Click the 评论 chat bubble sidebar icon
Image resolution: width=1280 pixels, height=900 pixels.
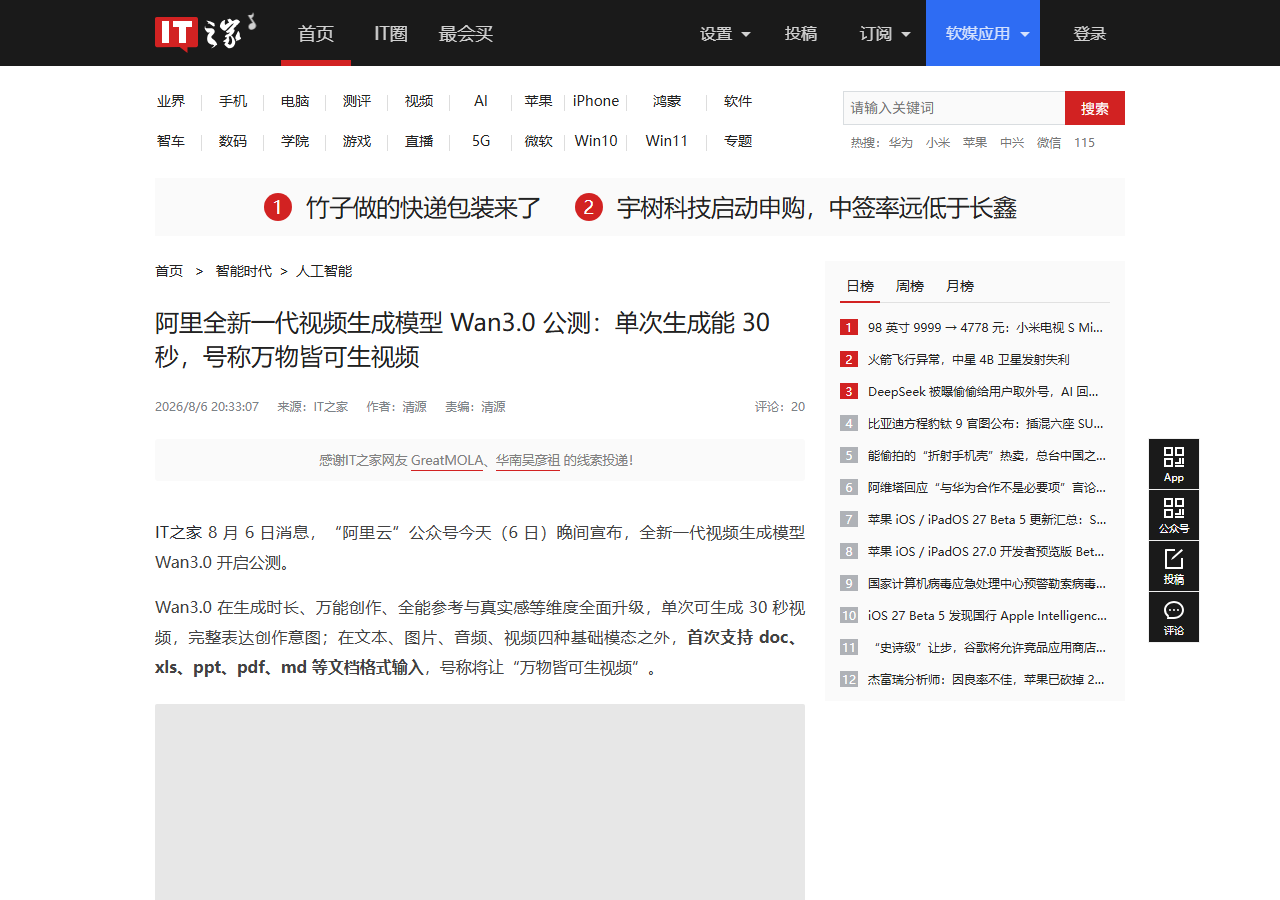pos(1174,617)
